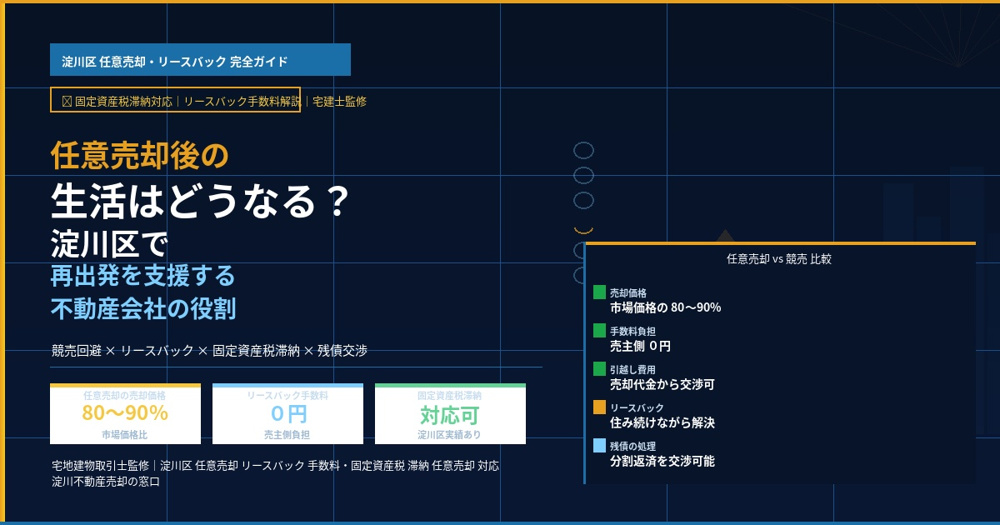Click the value 市場価格の 80〜90%
The image size is (1000, 525).
click(665, 307)
